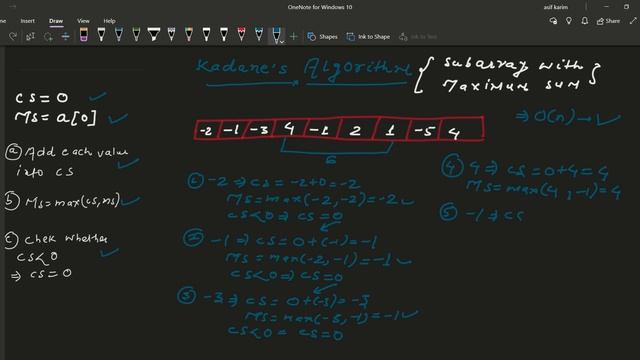Open the selected blue pen's options chevron
640x360 pixels.
click(282, 42)
